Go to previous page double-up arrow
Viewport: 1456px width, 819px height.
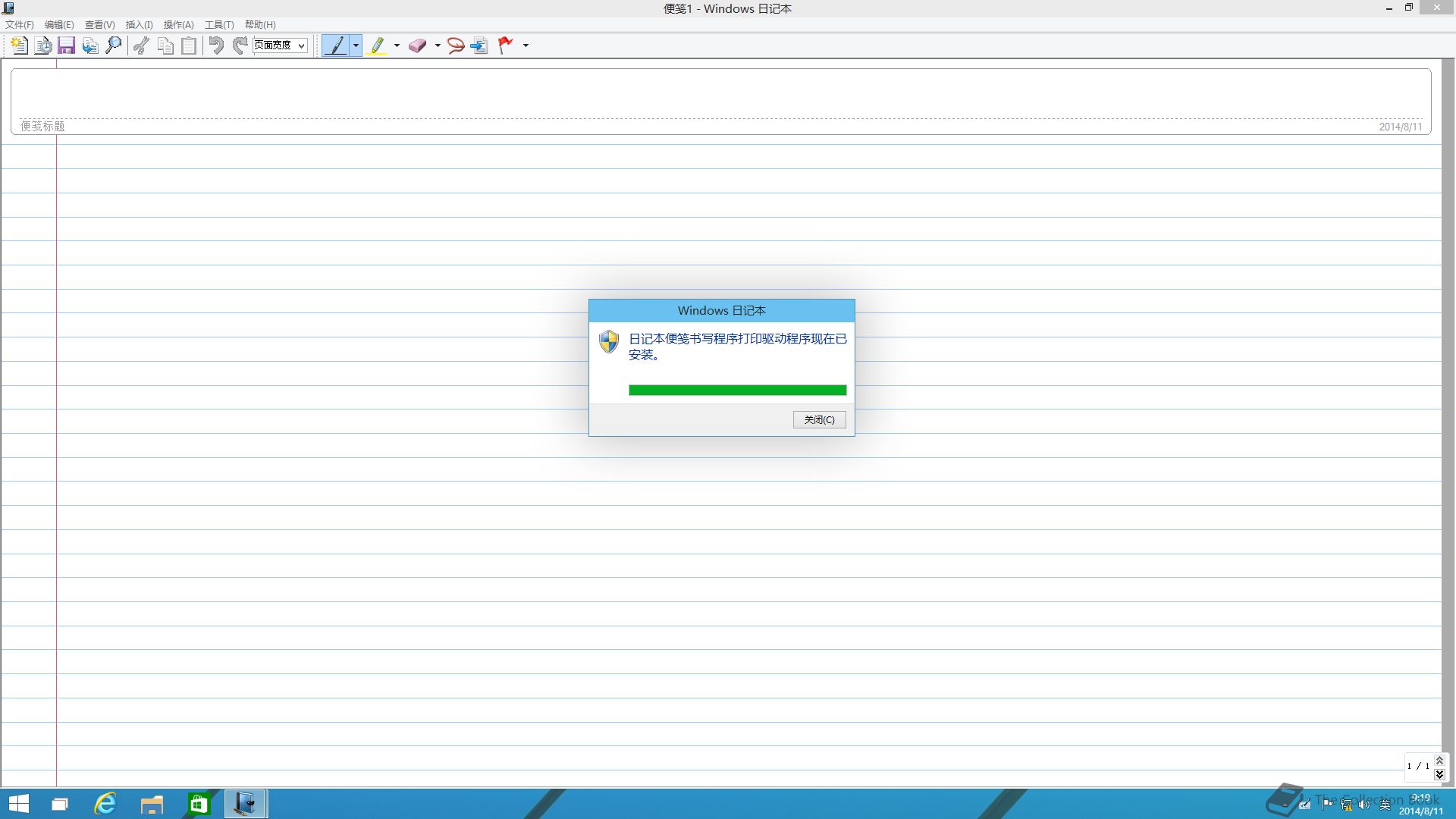point(1439,760)
